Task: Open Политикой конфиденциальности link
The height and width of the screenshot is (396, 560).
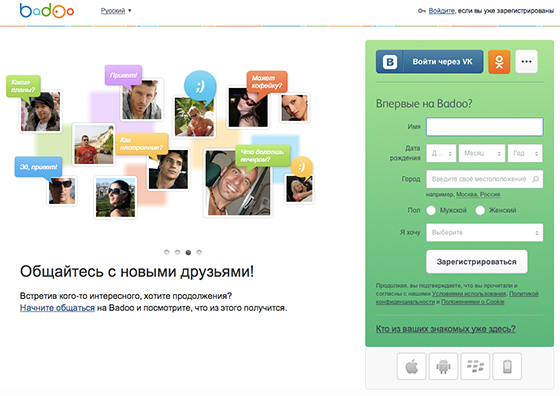Action: (457, 298)
